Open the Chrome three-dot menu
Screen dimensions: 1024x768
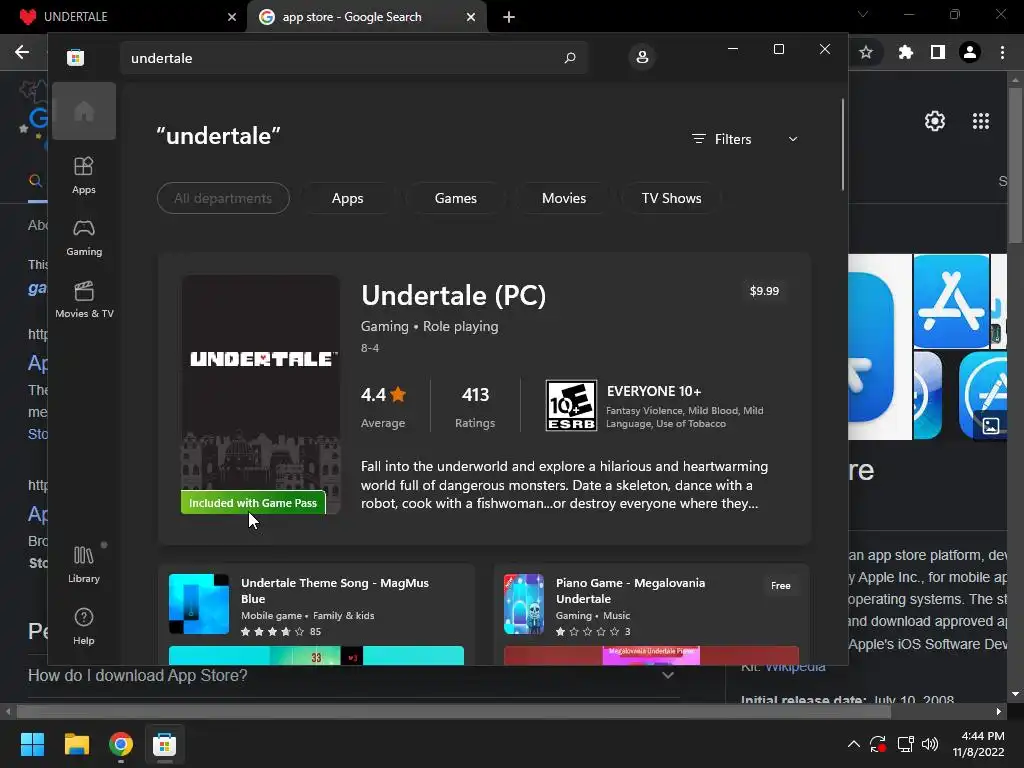(x=1002, y=52)
